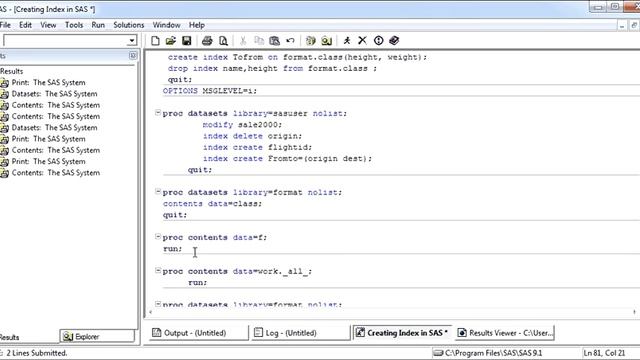Open Print Preview from the toolbar

click(223, 40)
